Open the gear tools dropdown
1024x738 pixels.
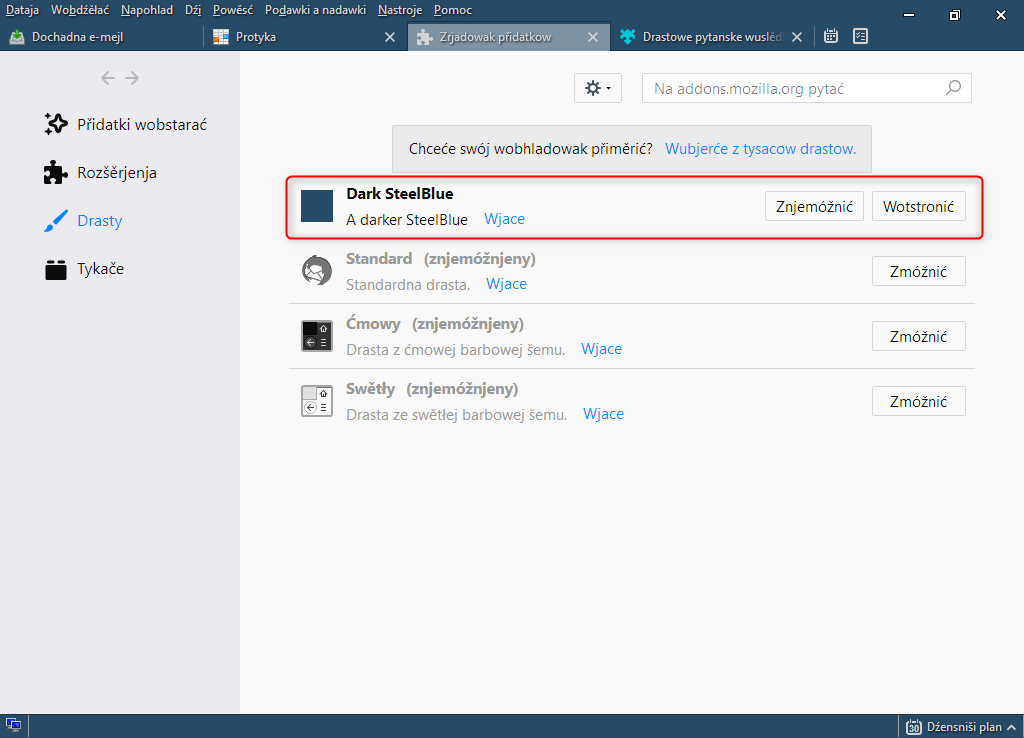tap(598, 88)
